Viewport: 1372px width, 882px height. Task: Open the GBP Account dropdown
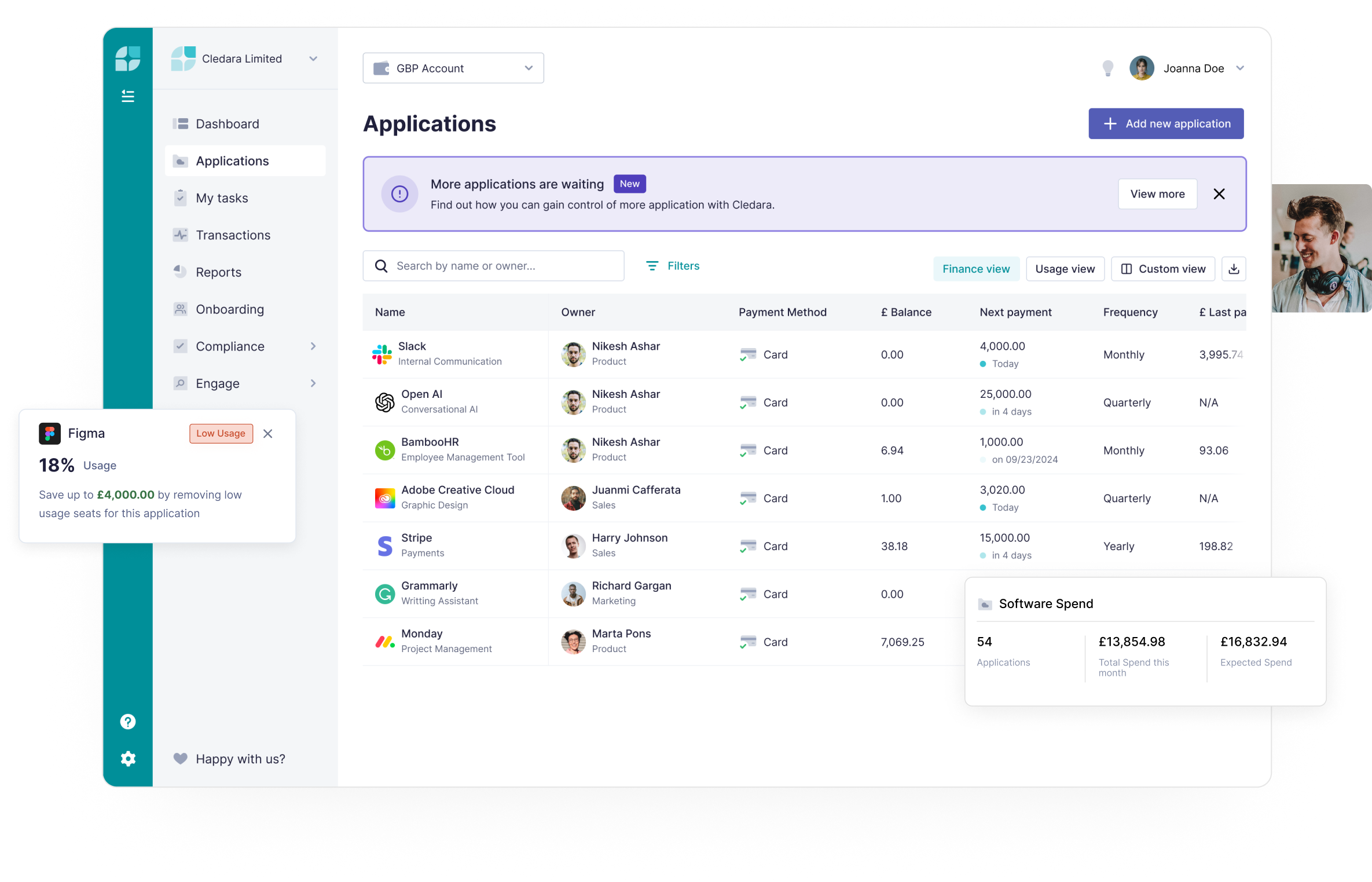[453, 68]
